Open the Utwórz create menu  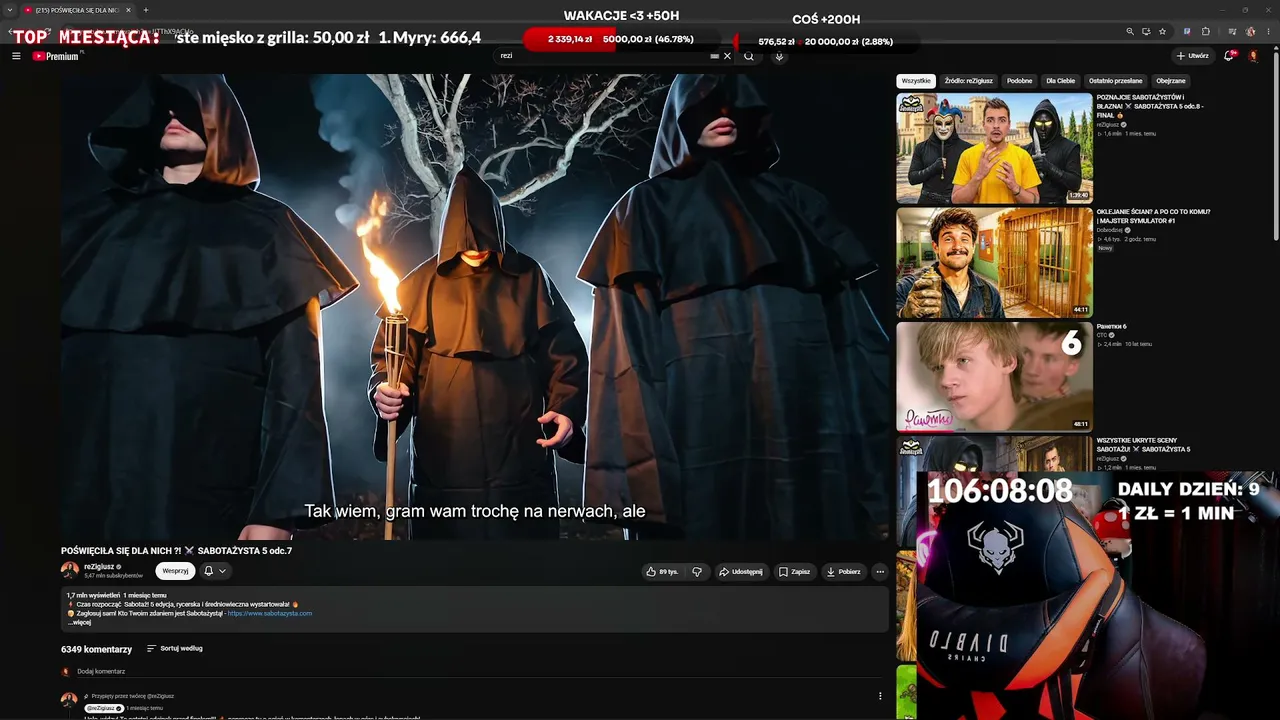point(1192,56)
